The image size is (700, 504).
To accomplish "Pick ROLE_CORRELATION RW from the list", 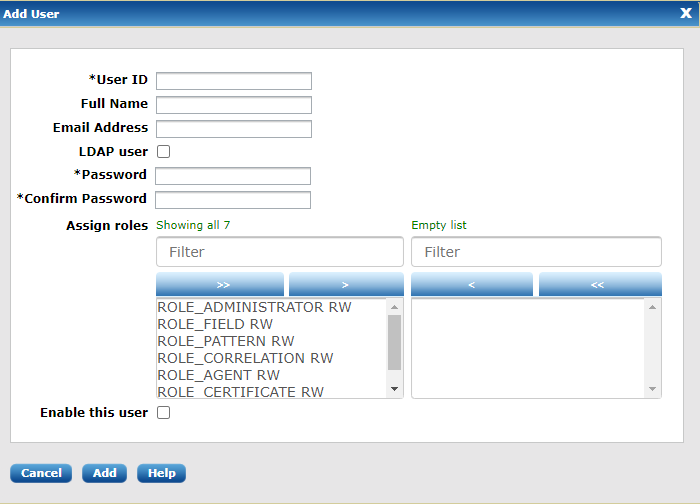I will pos(245,358).
